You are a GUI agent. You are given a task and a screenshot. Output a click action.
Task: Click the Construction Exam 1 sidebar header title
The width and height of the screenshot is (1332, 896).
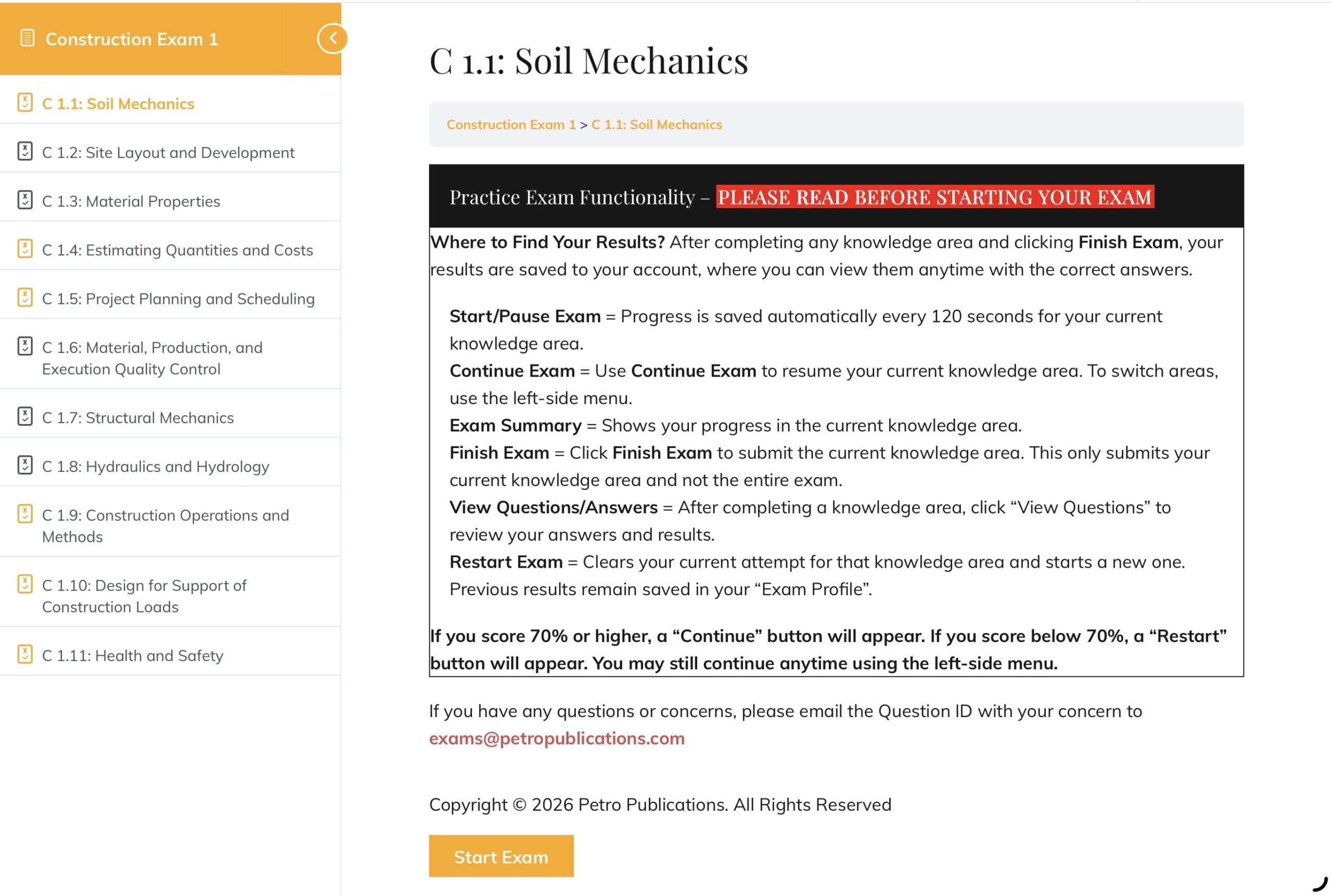tap(132, 39)
